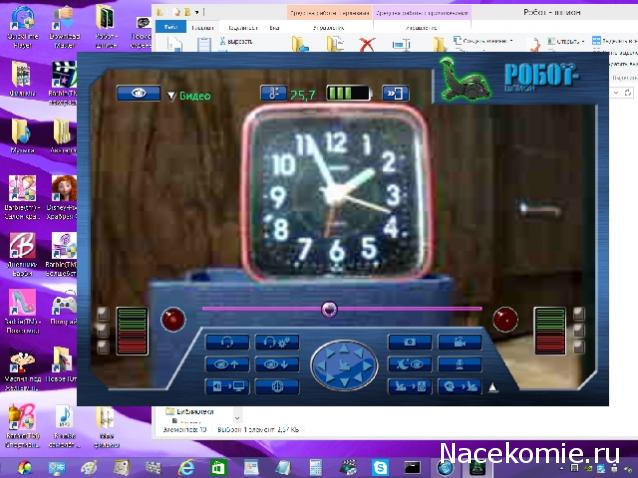Toggle the bottom small square right of right meter

click(579, 347)
